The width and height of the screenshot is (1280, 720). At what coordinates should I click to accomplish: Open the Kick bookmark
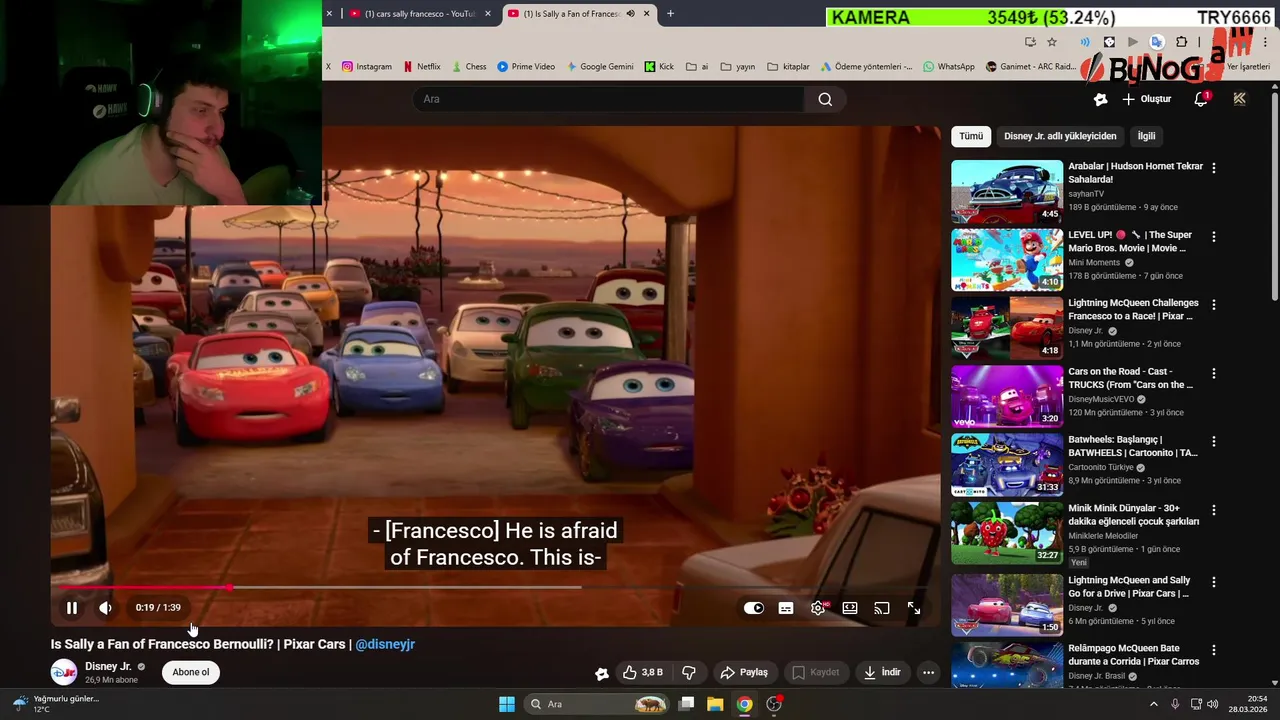coord(659,67)
